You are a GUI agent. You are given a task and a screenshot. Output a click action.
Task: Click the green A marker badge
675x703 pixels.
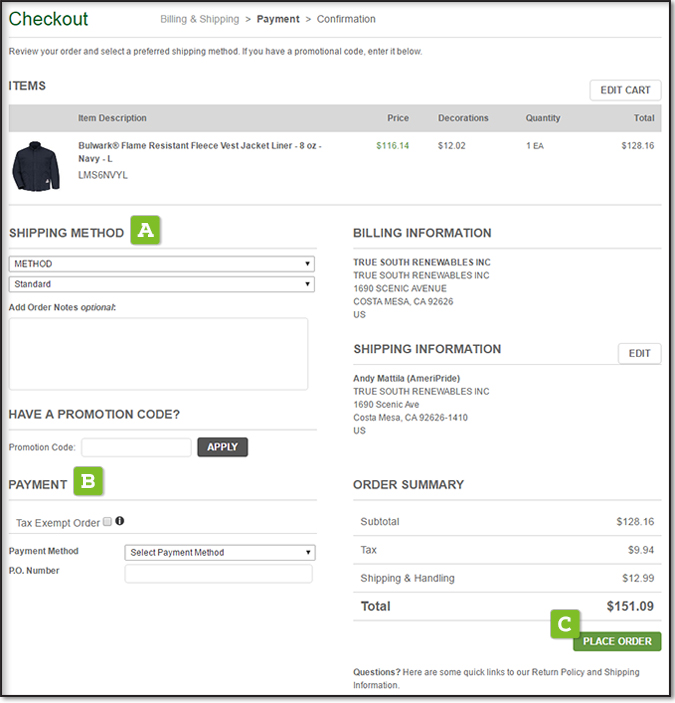pos(146,231)
